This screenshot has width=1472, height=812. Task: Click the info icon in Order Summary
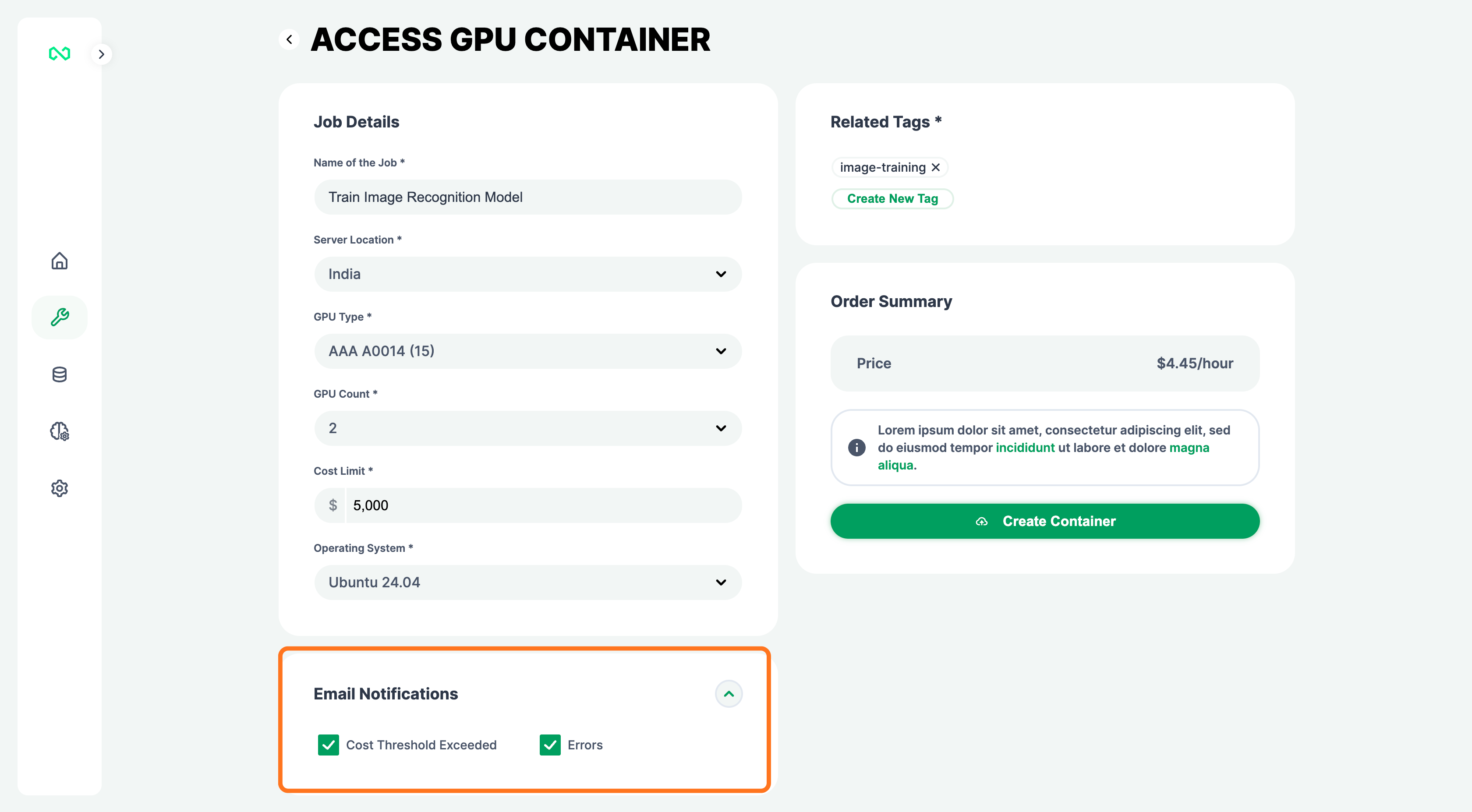(x=856, y=448)
